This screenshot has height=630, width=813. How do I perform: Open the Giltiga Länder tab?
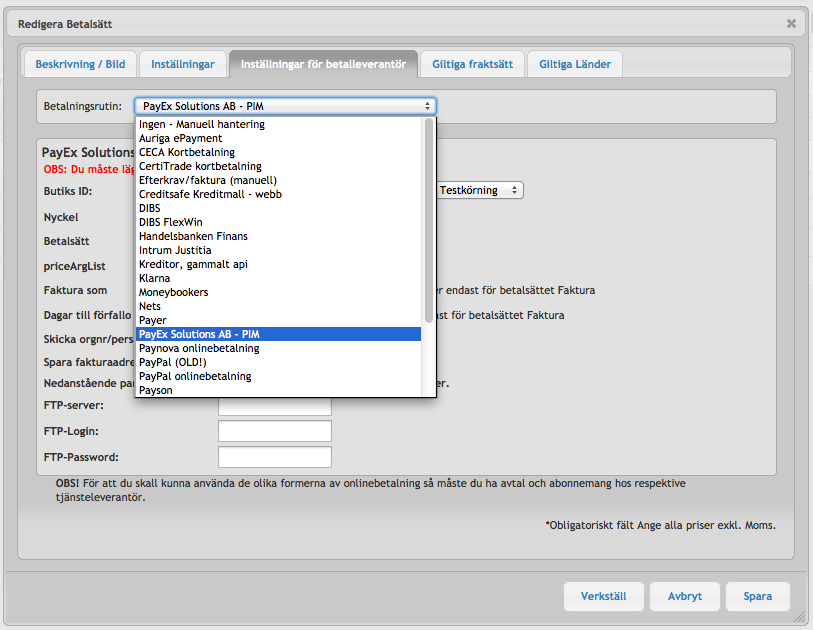(574, 64)
